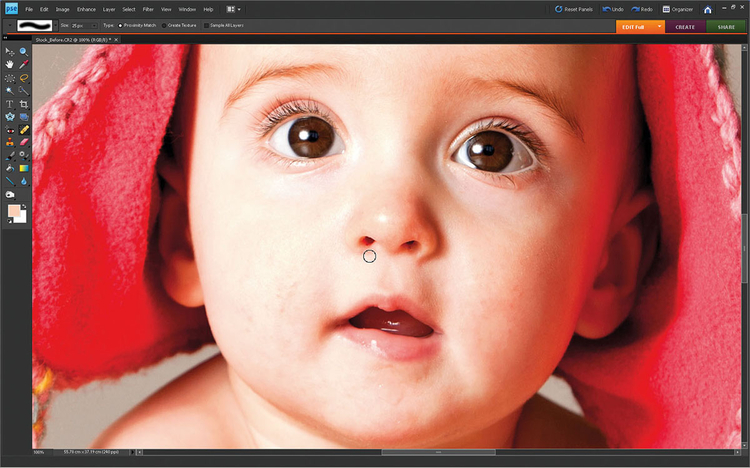Image resolution: width=750 pixels, height=468 pixels.
Task: Open the Help menu
Action: point(208,10)
